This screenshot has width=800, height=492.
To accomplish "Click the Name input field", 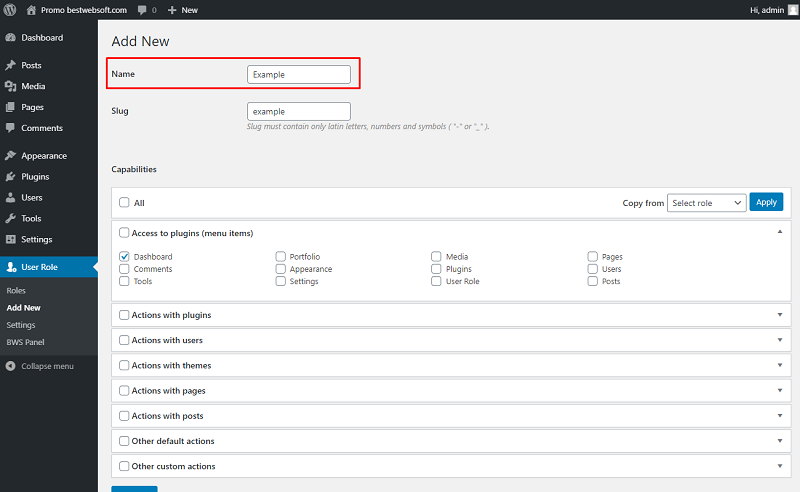I will pos(299,75).
